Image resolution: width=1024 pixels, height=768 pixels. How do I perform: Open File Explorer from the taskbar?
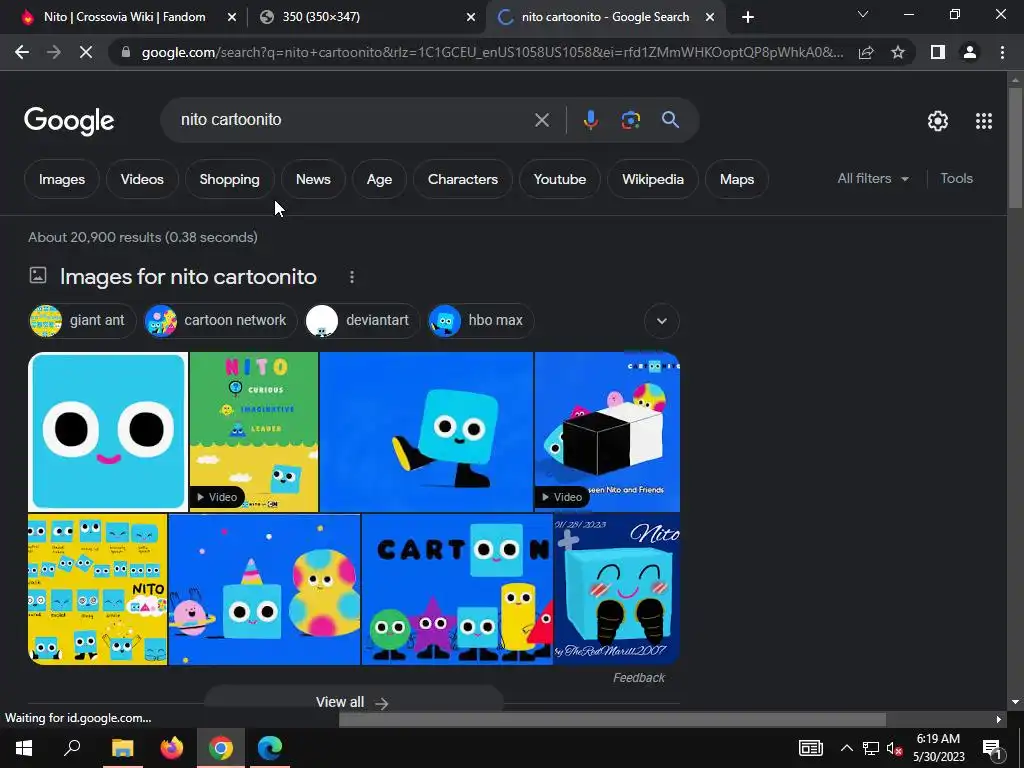(122, 748)
